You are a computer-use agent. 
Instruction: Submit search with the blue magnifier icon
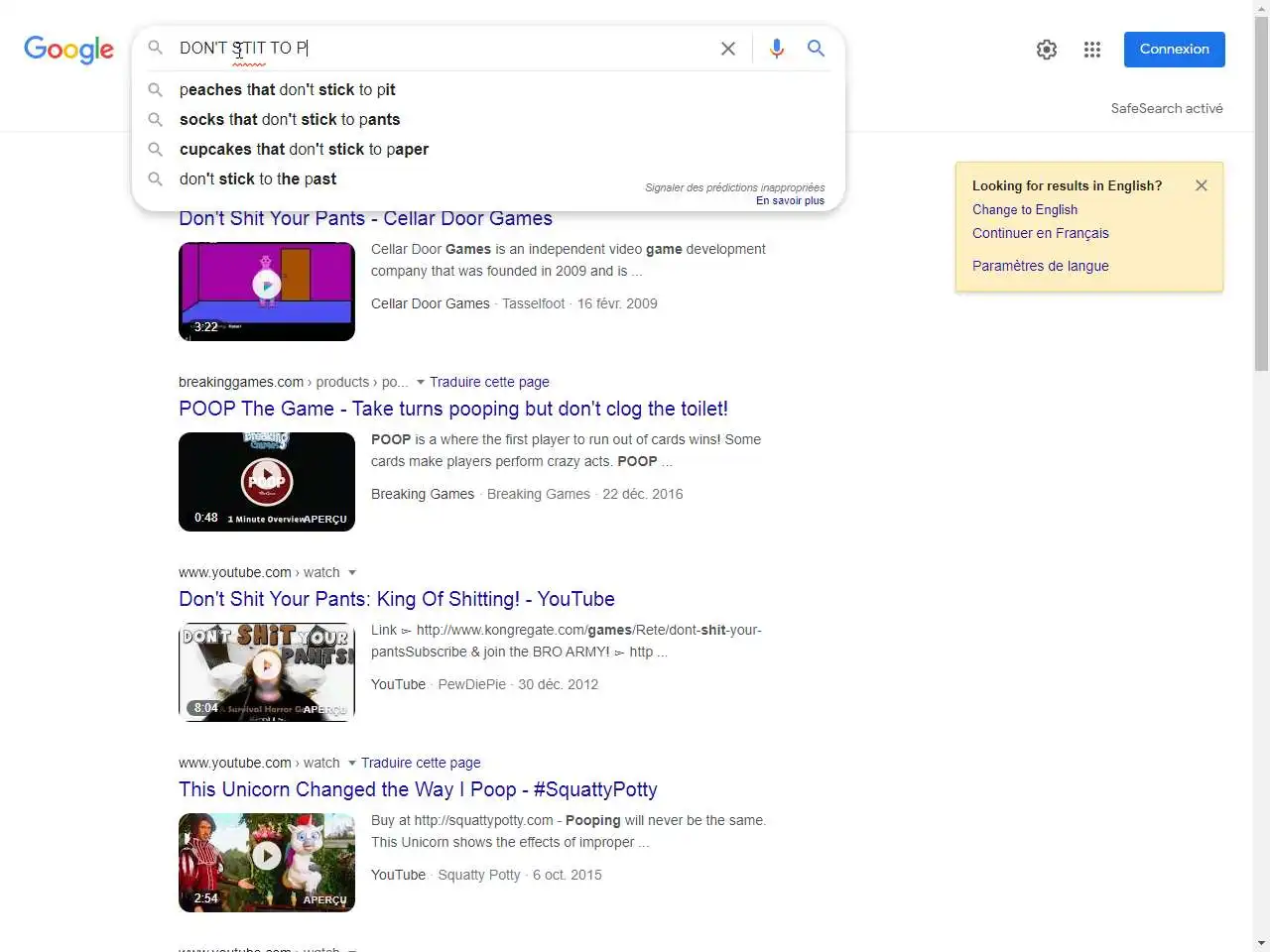click(816, 49)
